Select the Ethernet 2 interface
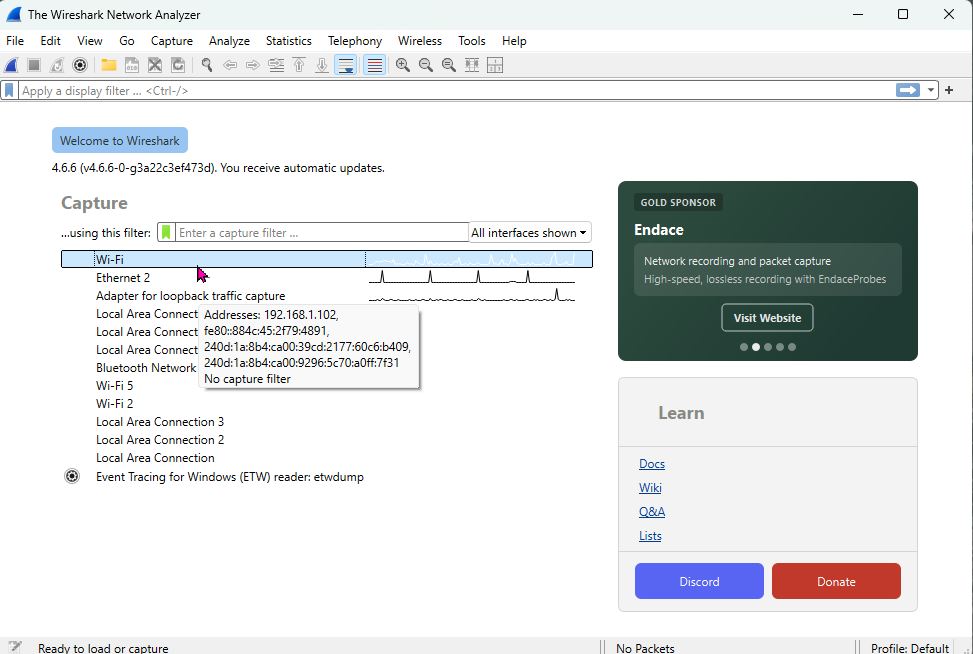Image resolution: width=973 pixels, height=654 pixels. point(327,277)
